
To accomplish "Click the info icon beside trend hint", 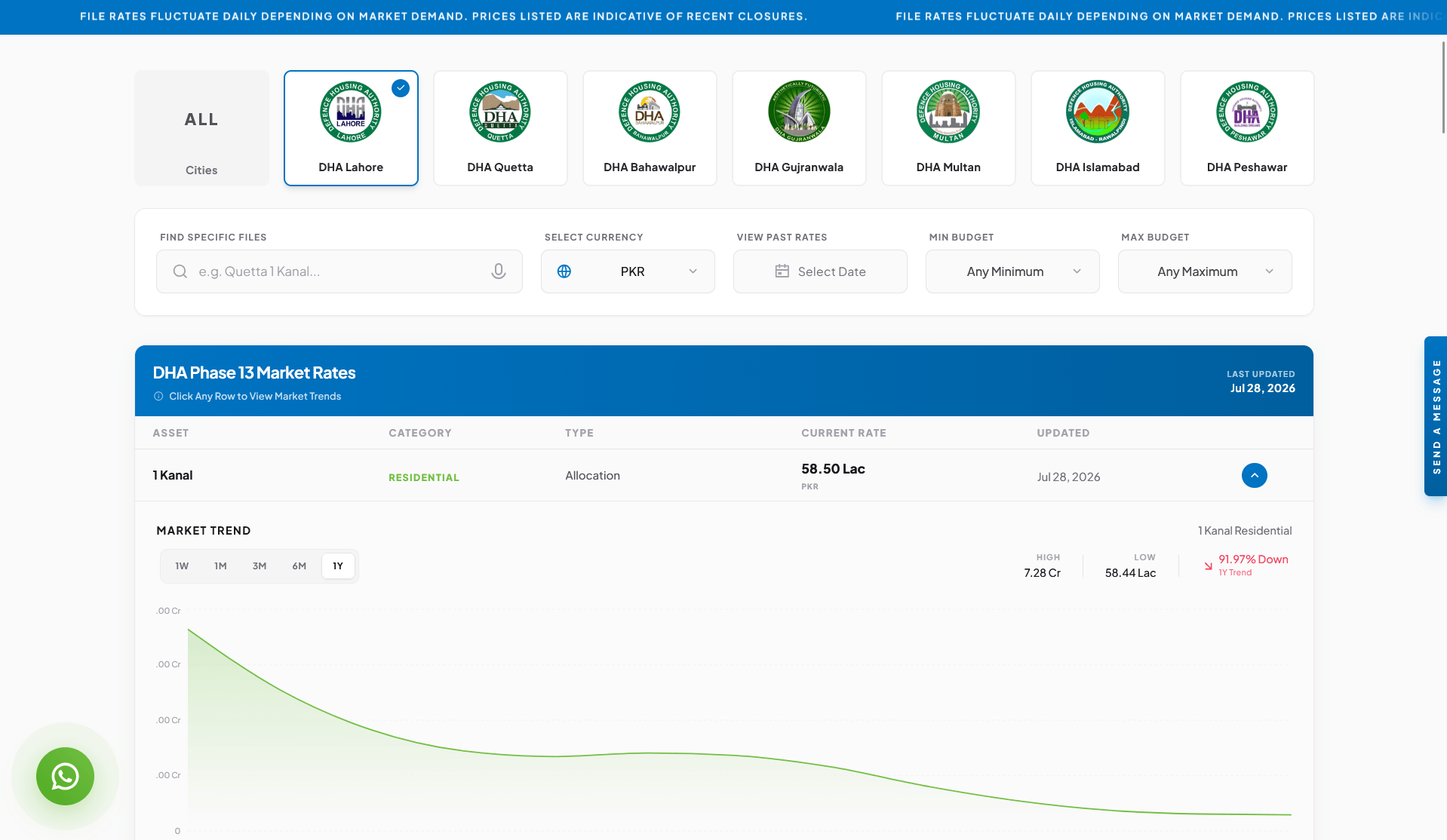I will (x=158, y=397).
